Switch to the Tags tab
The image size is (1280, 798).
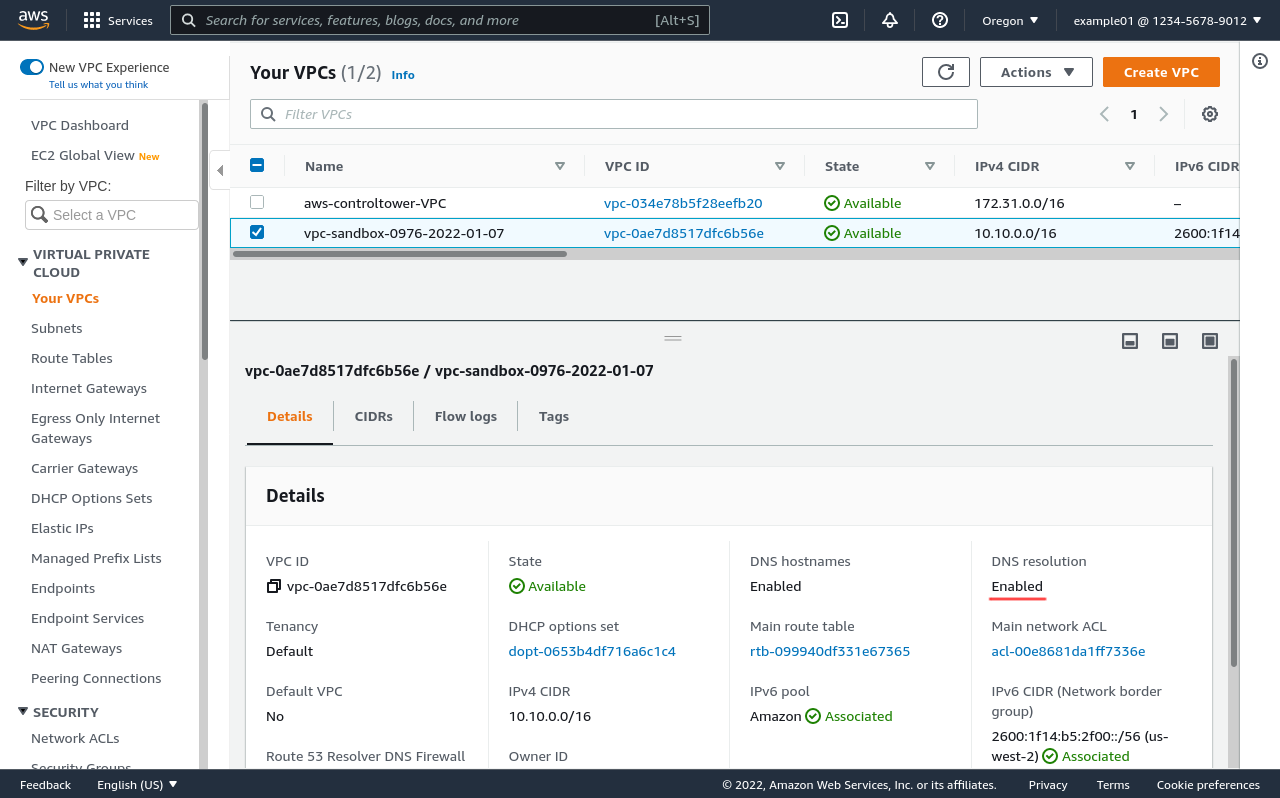click(x=554, y=416)
